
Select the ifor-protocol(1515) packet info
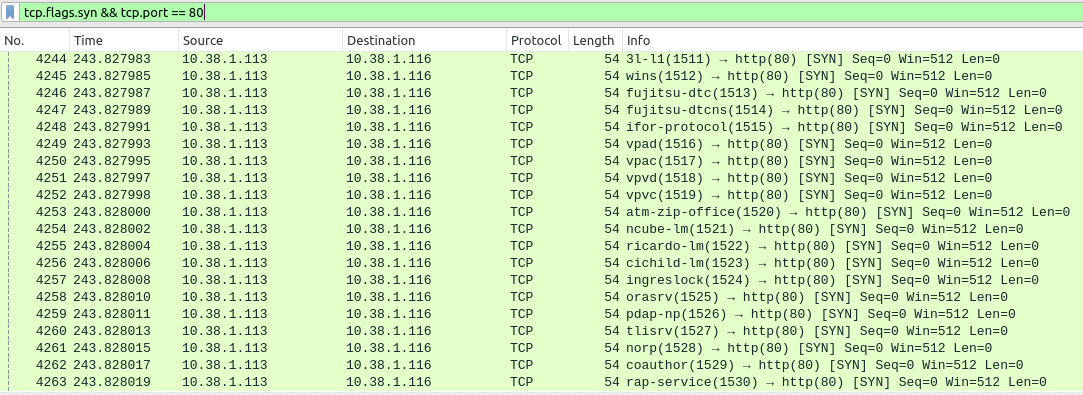(844, 127)
